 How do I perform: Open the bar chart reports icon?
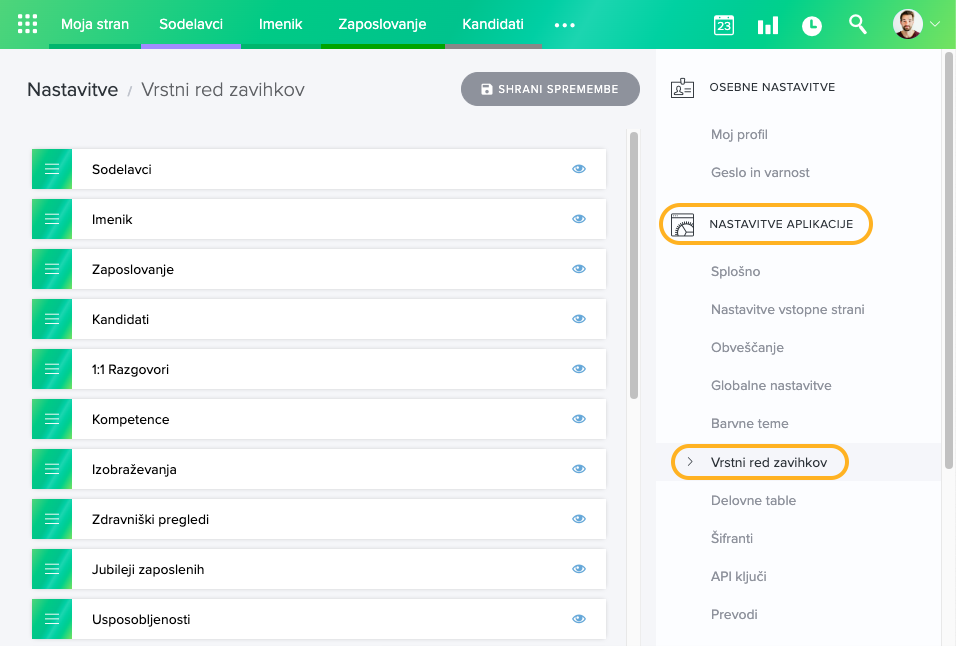768,25
